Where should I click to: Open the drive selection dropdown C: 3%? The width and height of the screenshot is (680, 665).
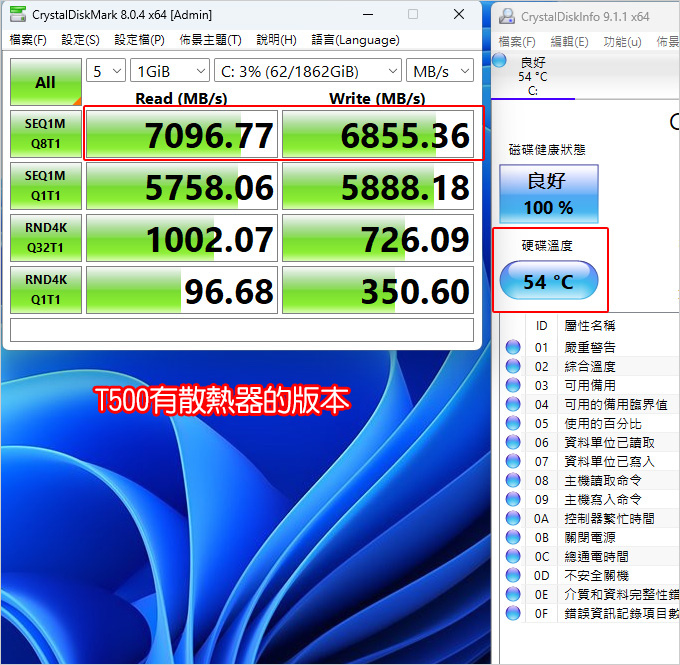(x=307, y=71)
